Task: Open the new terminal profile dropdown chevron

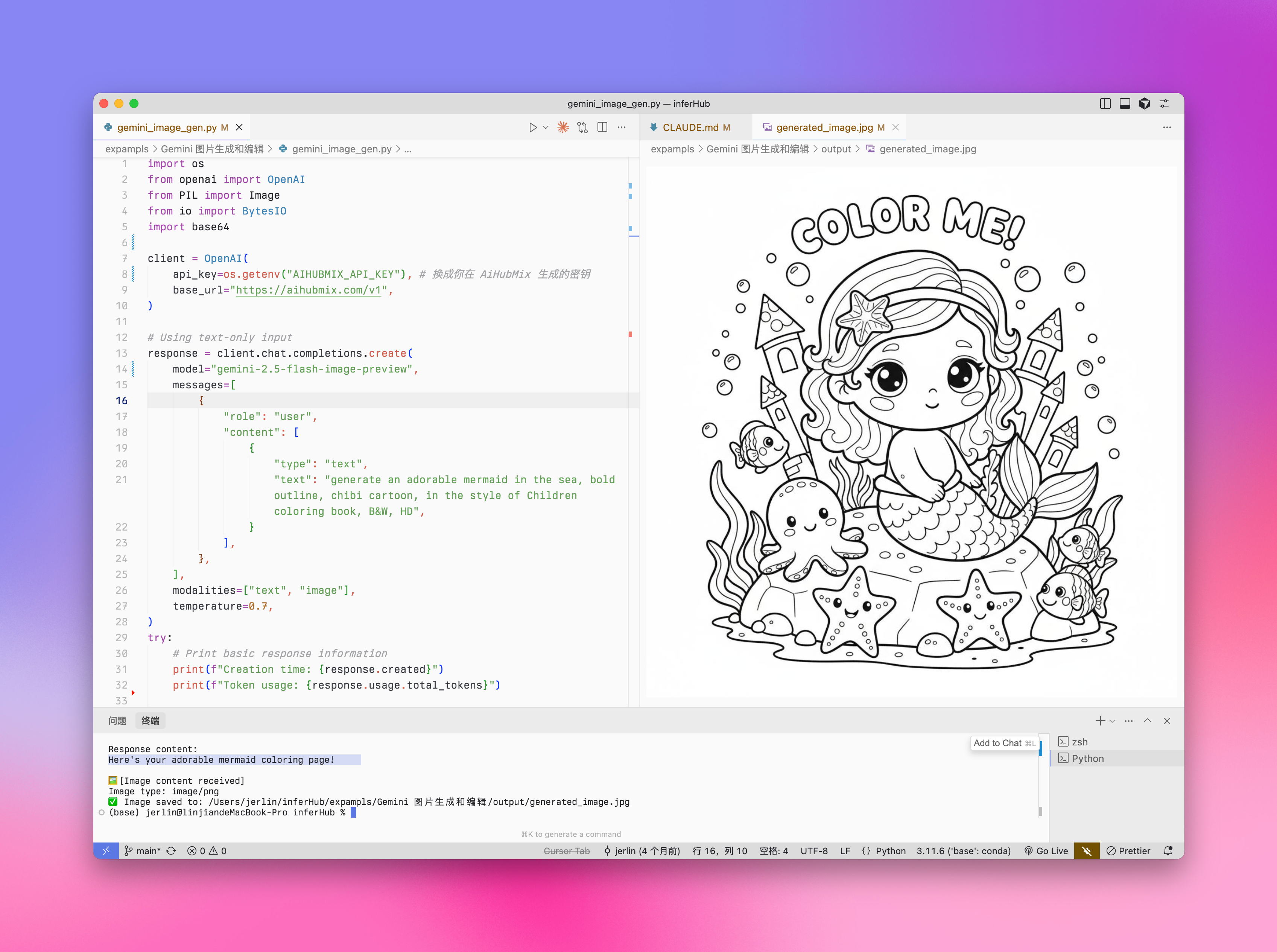Action: tap(1112, 721)
